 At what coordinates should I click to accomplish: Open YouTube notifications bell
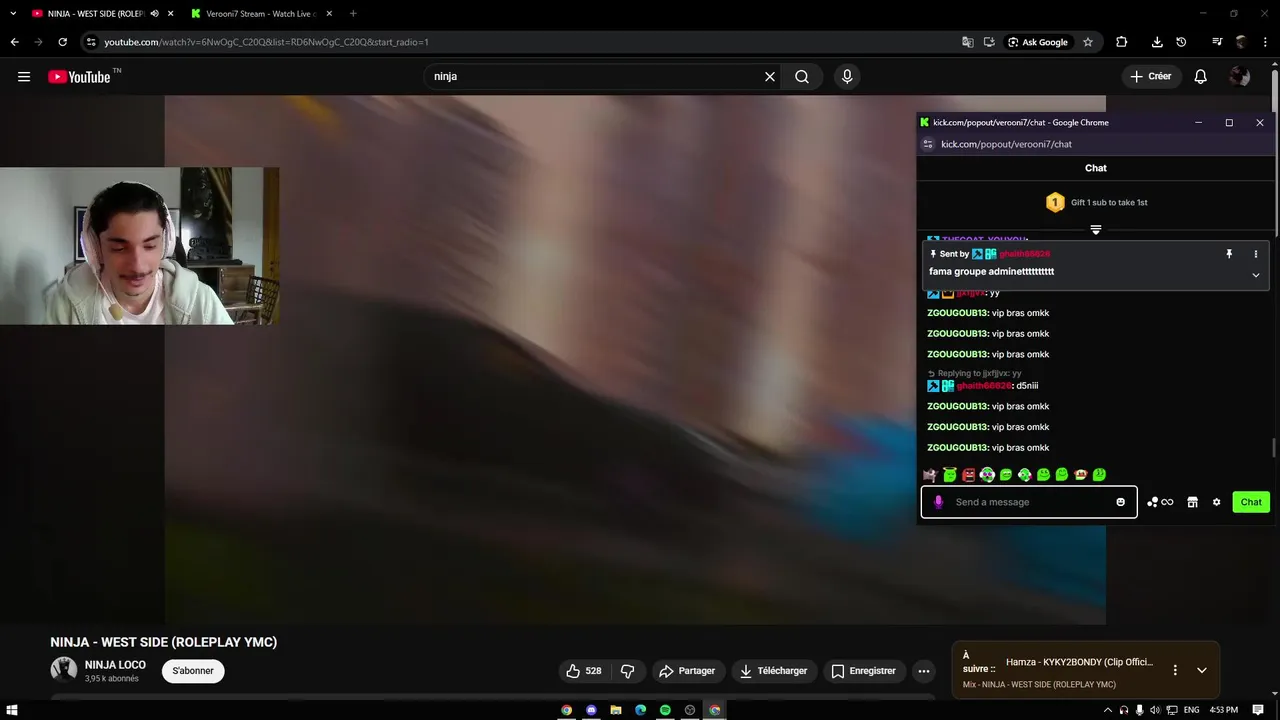pyautogui.click(x=1201, y=77)
